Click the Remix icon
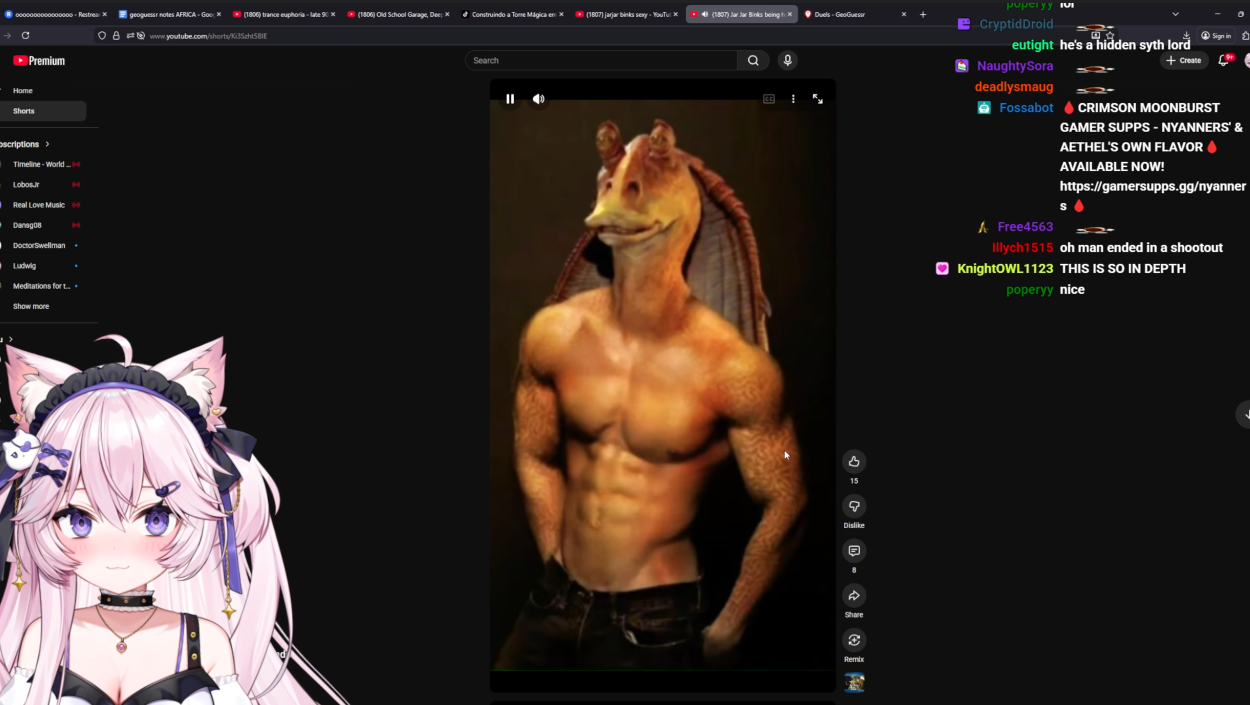Viewport: 1250px width, 705px height. (854, 640)
